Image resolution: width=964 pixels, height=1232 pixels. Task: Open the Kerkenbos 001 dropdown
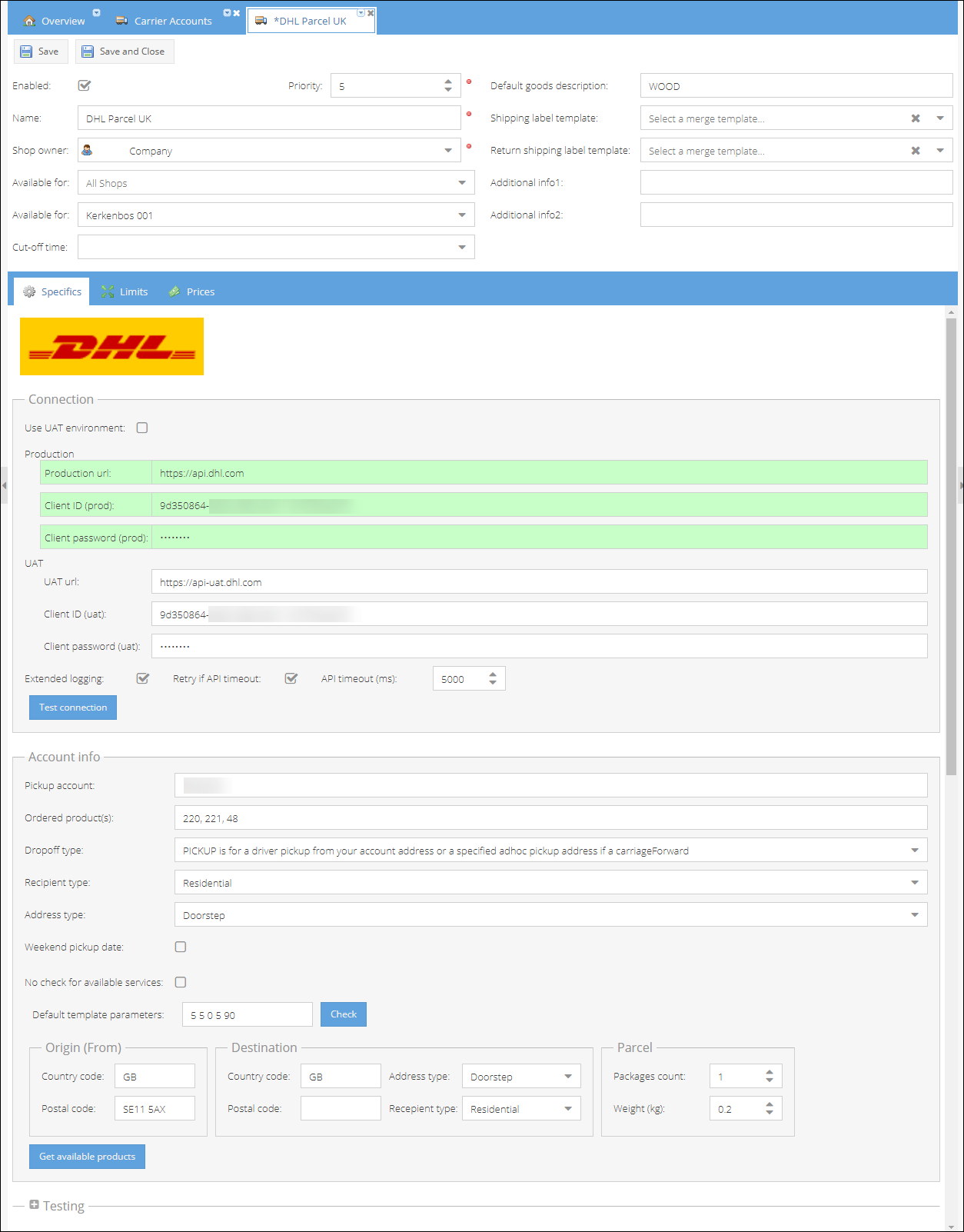[462, 215]
